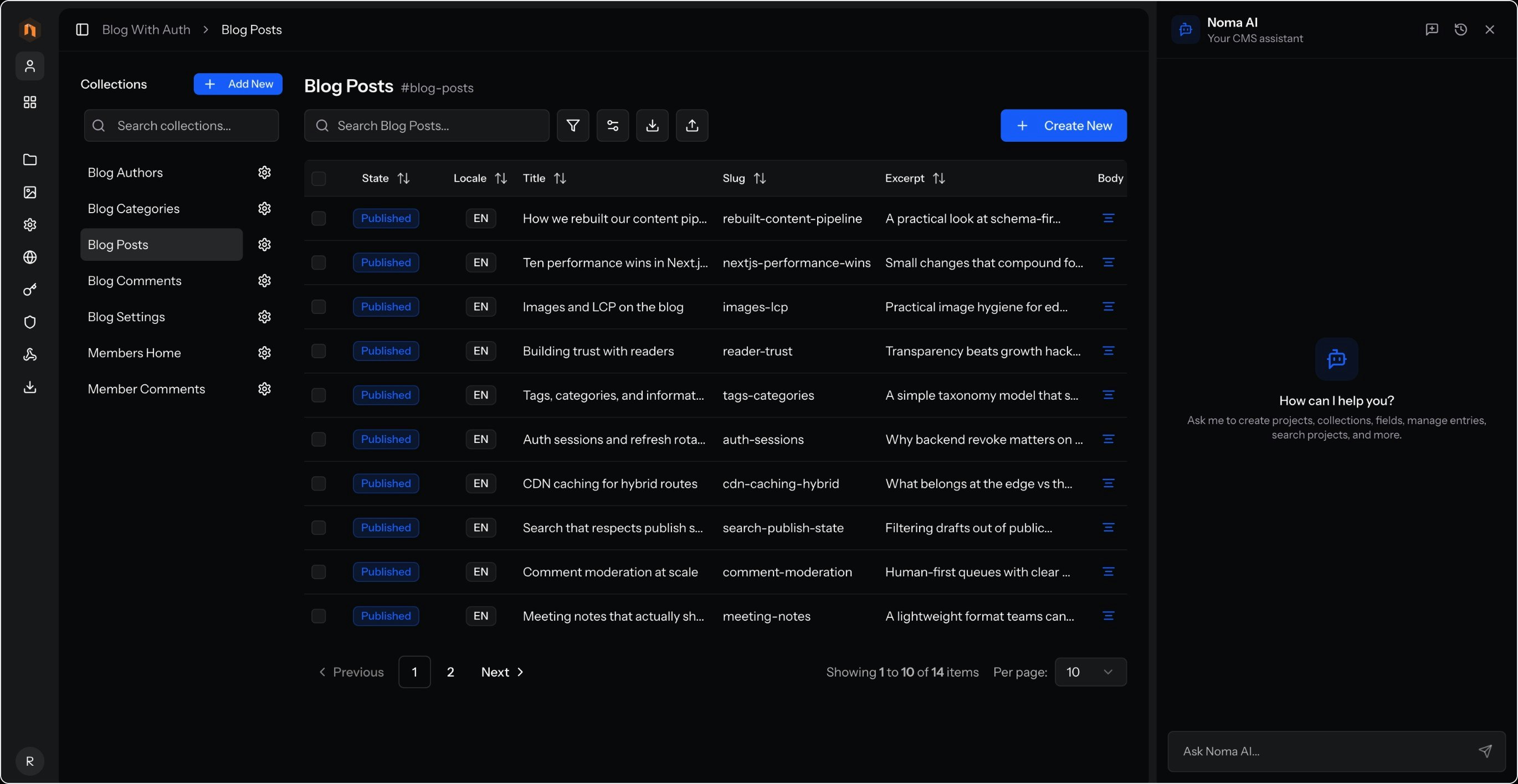
Task: Click the Create New button
Action: pyautogui.click(x=1063, y=126)
